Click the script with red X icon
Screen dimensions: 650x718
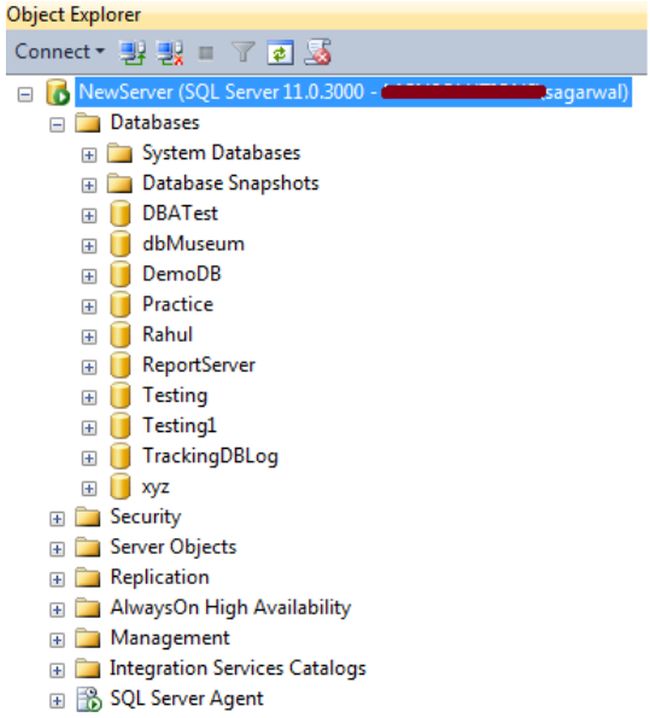[318, 52]
